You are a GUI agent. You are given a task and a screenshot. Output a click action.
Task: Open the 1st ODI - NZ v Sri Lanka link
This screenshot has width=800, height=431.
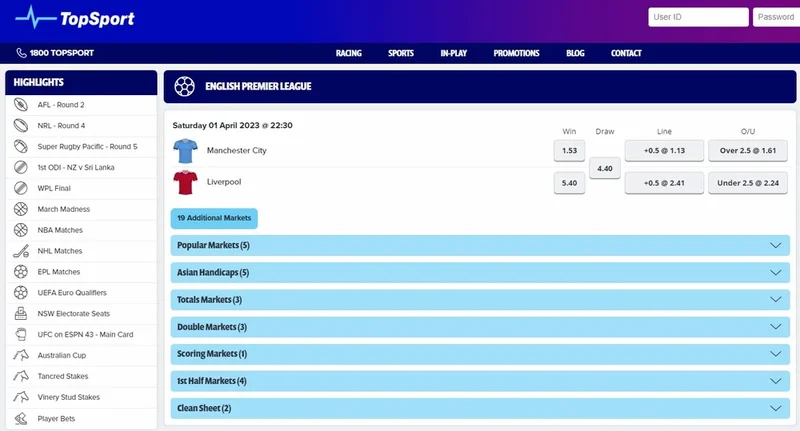[76, 167]
